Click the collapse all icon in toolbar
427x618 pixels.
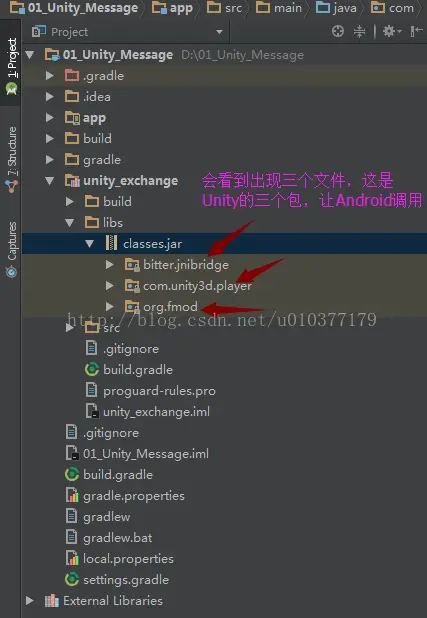click(359, 31)
